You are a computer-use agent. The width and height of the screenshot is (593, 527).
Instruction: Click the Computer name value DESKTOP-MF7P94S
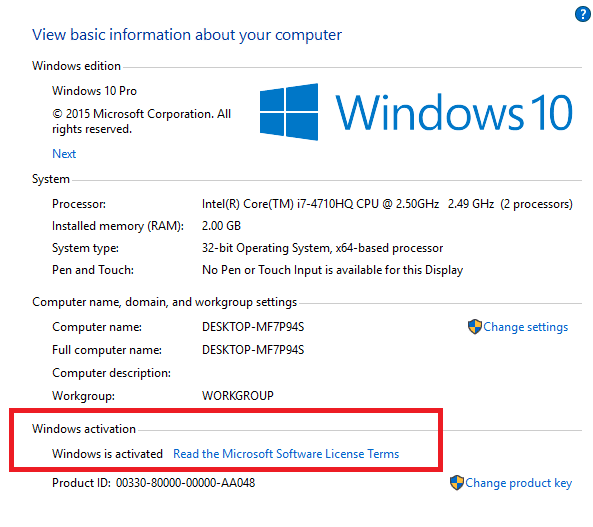pyautogui.click(x=253, y=327)
